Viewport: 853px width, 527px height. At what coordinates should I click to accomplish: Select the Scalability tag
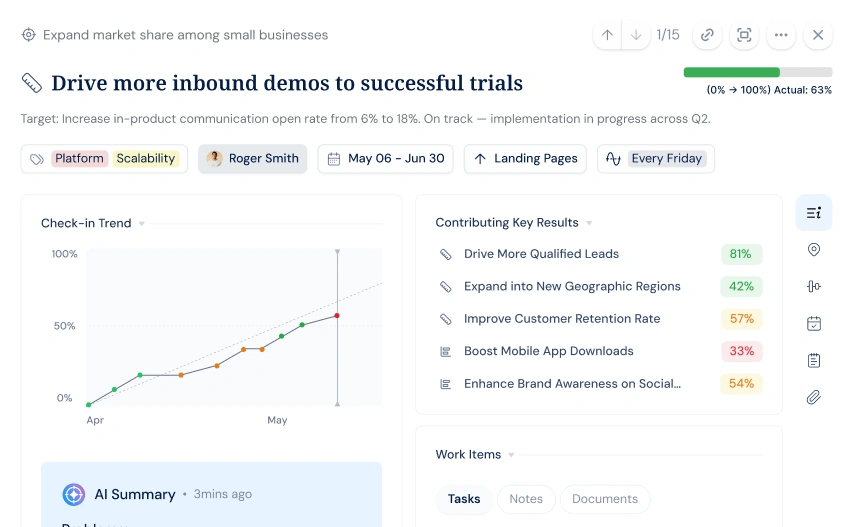(146, 158)
